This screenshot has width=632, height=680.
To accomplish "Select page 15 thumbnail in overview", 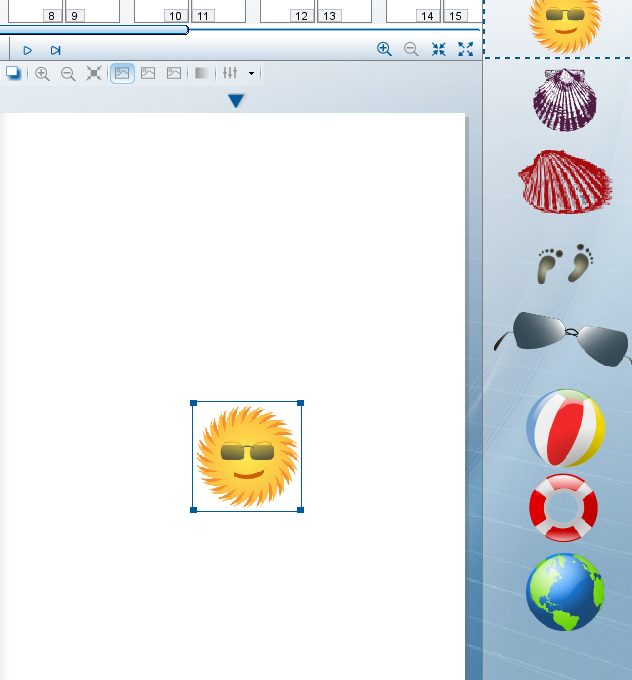I will [x=463, y=11].
